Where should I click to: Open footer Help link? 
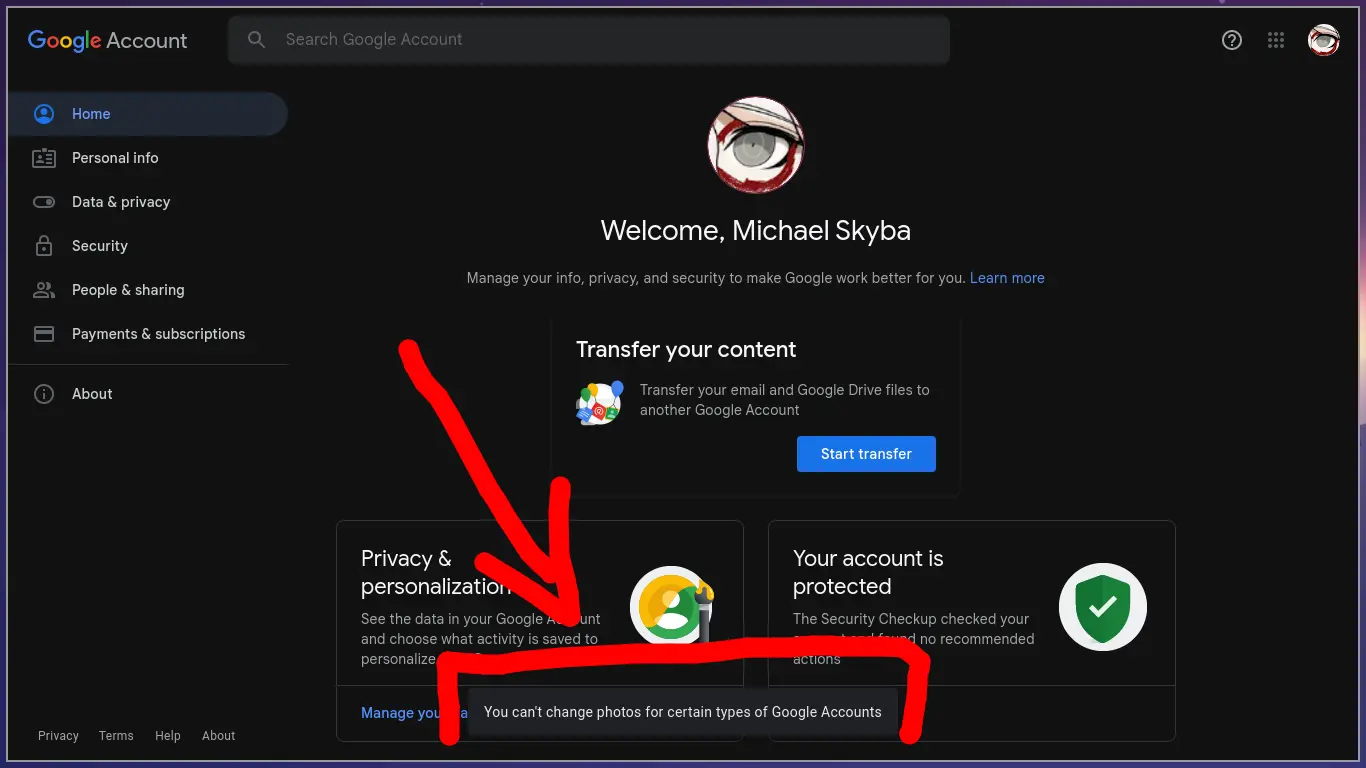(168, 736)
